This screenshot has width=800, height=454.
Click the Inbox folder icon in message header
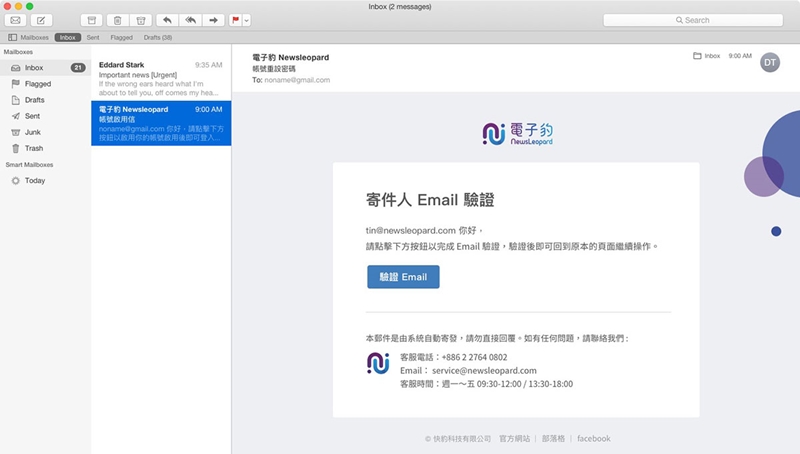tap(697, 56)
